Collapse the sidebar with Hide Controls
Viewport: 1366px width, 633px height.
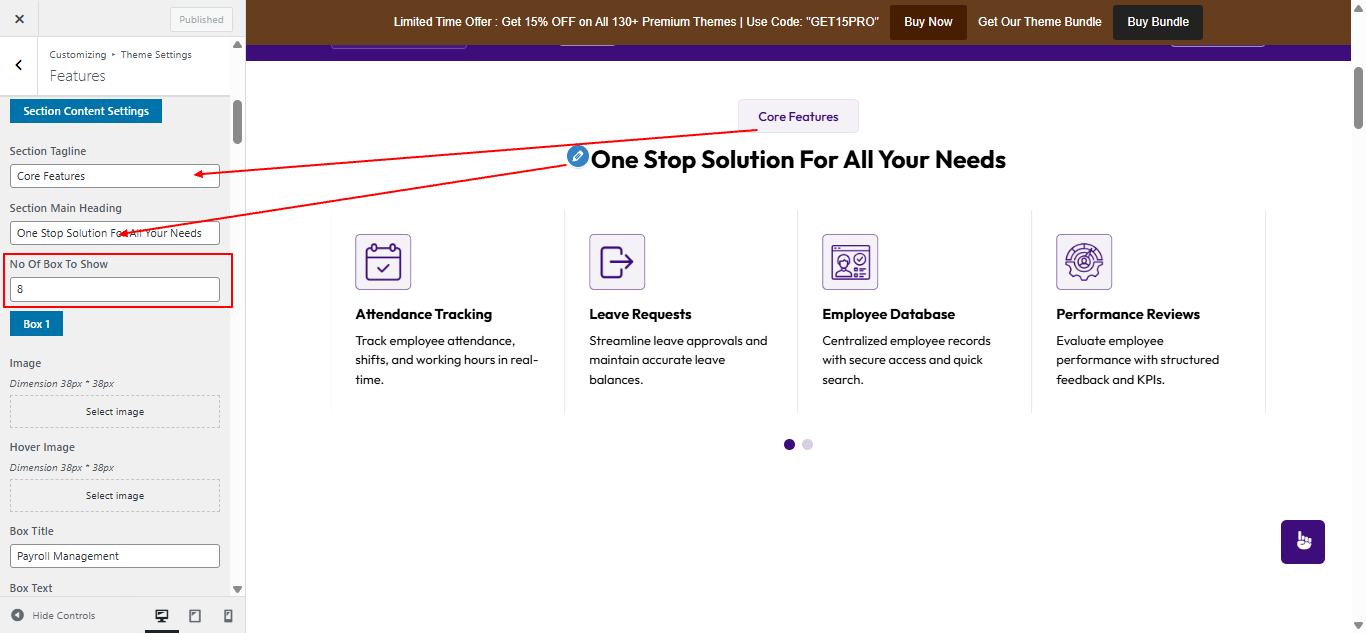point(54,616)
